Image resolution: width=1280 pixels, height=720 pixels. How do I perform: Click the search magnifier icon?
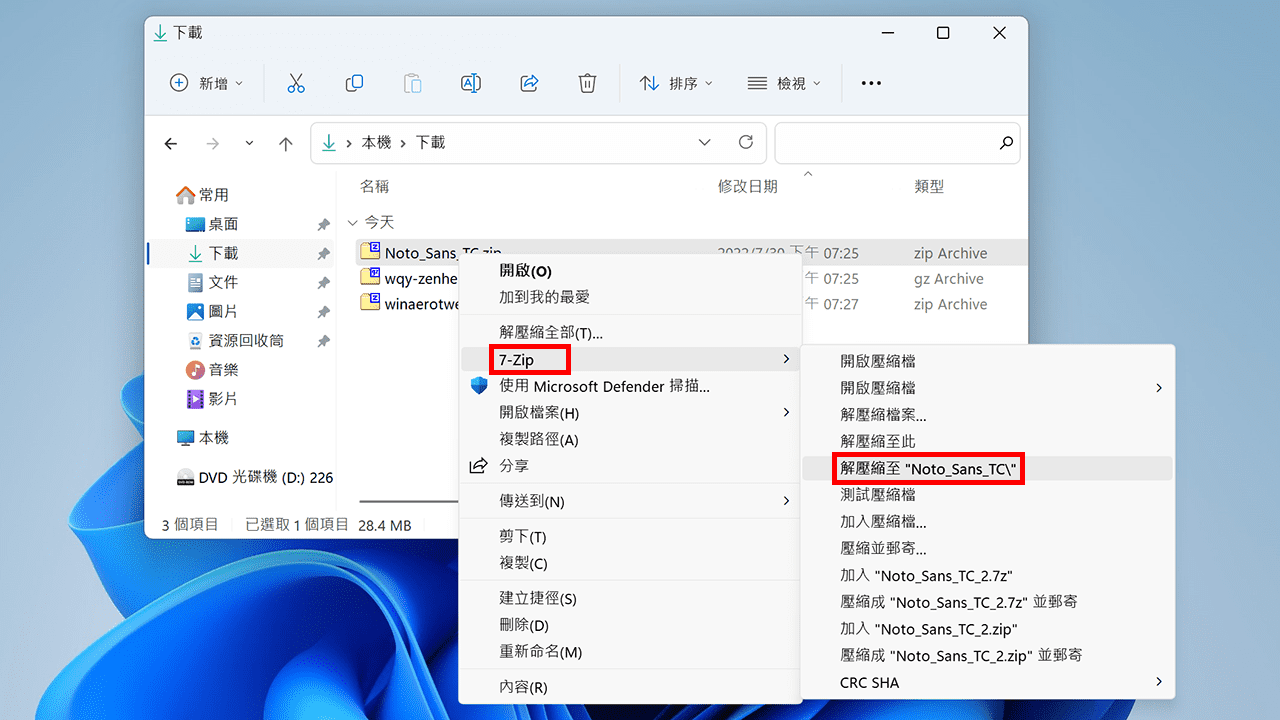1006,143
